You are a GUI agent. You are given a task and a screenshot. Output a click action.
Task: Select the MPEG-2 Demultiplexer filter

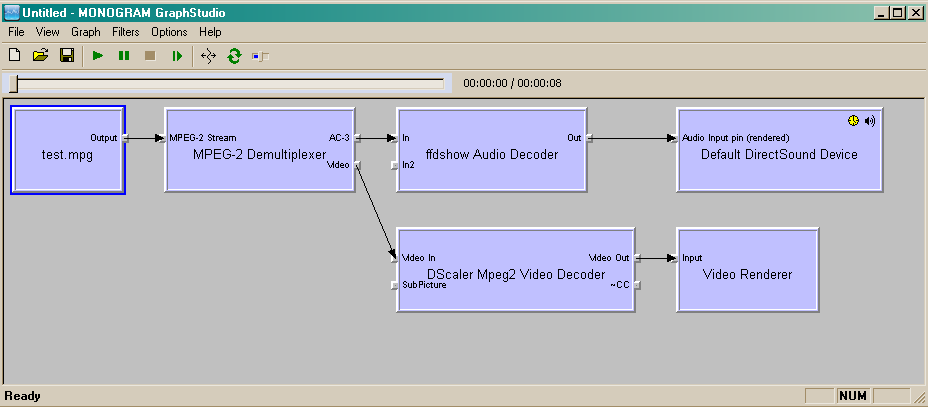tap(259, 150)
